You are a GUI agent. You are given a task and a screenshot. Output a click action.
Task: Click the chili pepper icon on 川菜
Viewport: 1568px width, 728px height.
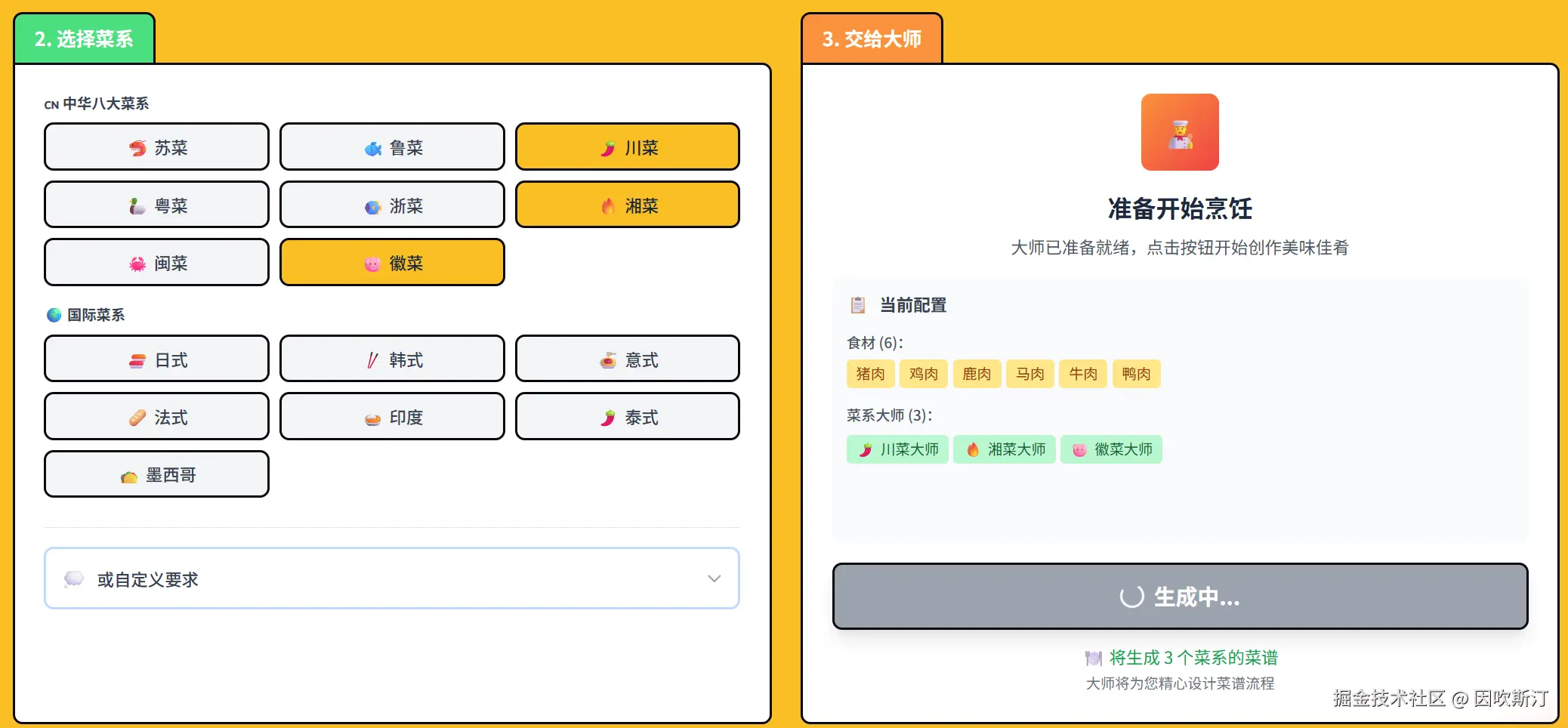tap(607, 147)
